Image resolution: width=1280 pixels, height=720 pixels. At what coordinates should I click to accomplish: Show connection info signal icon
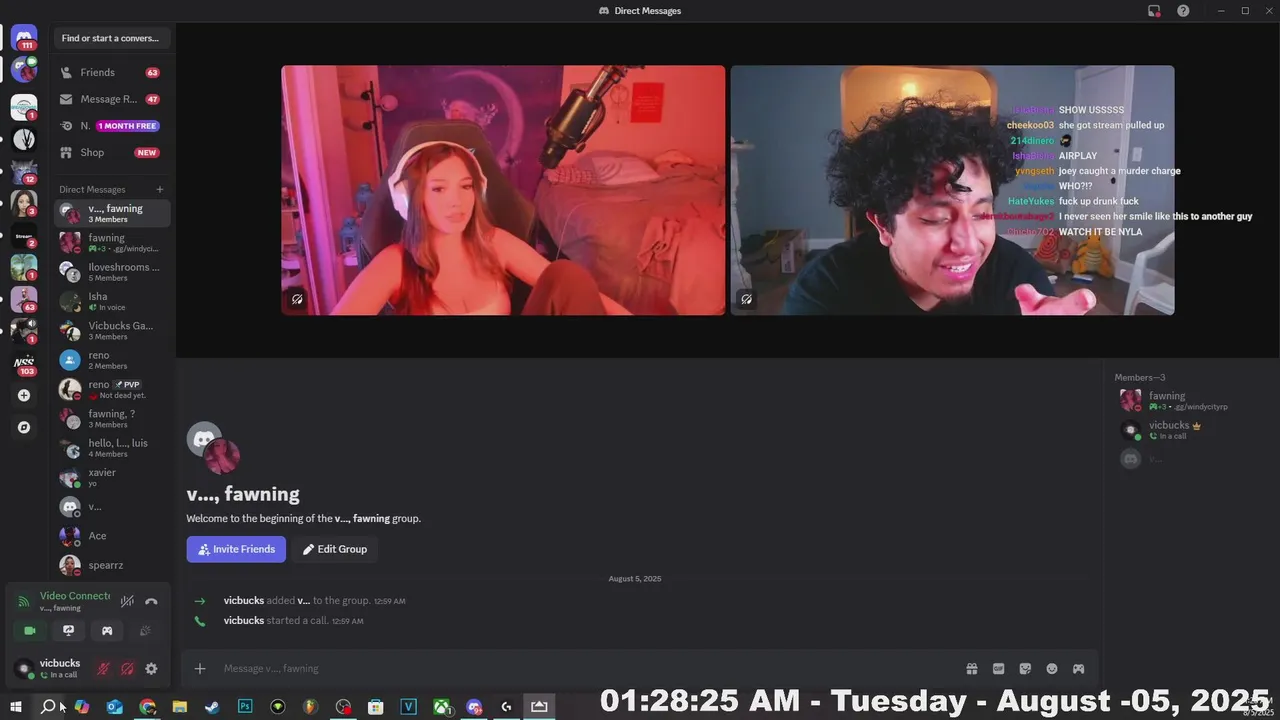click(x=24, y=602)
